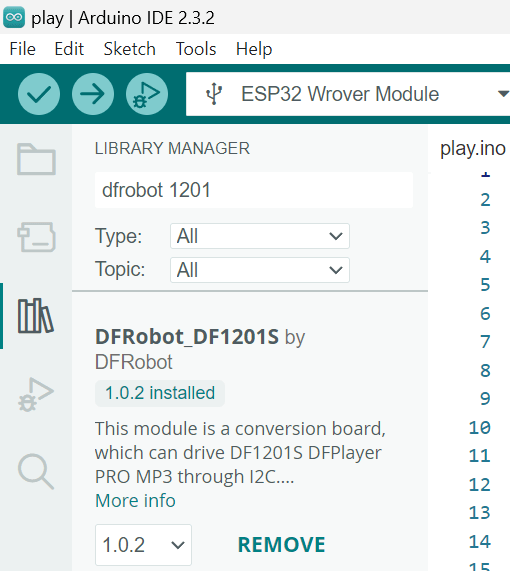
Task: Open the More info link
Action: click(x=135, y=500)
